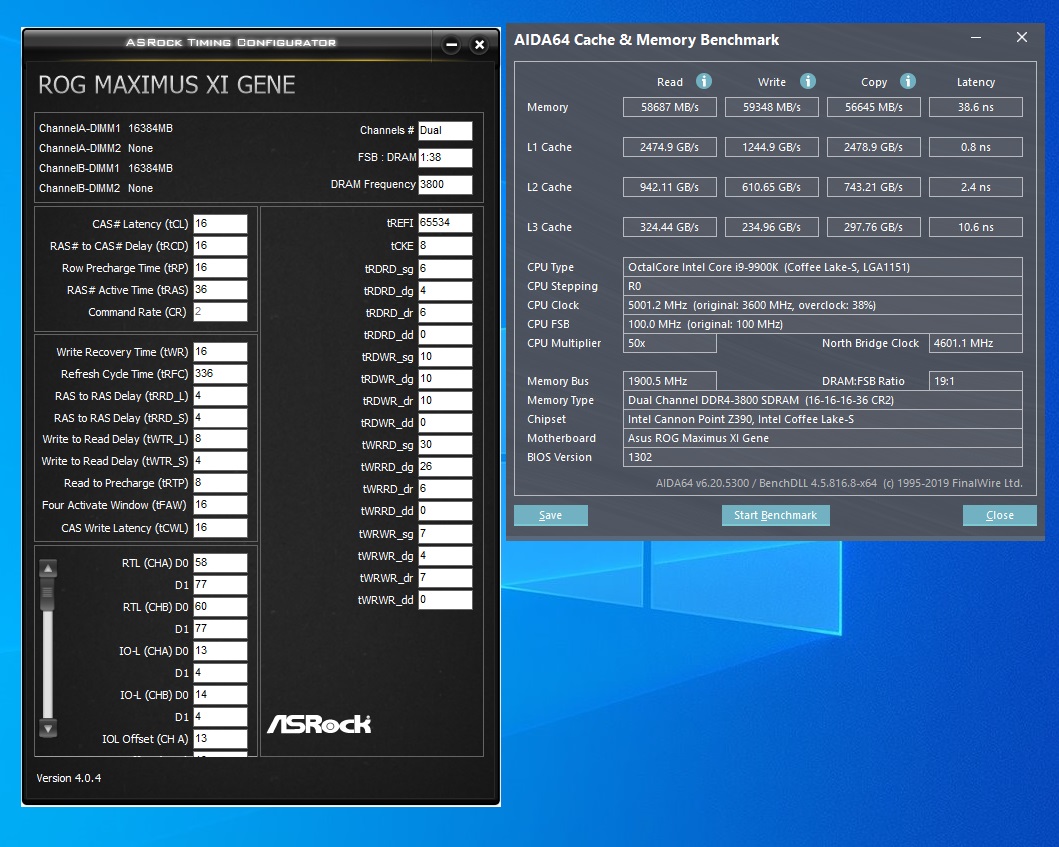This screenshot has height=847, width=1059.
Task: Select the tRDRD_sg field
Action: (x=445, y=269)
